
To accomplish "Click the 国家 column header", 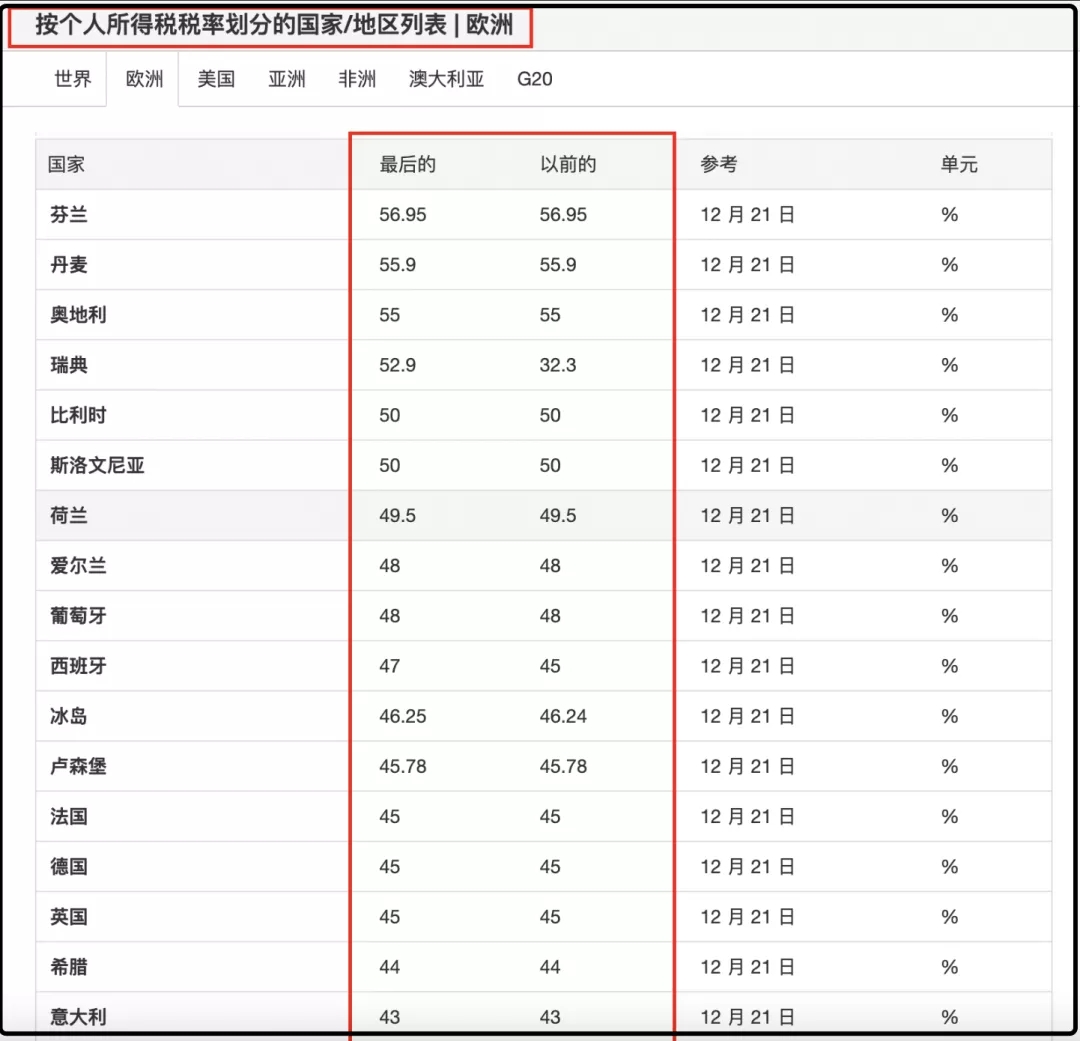I will (x=66, y=165).
